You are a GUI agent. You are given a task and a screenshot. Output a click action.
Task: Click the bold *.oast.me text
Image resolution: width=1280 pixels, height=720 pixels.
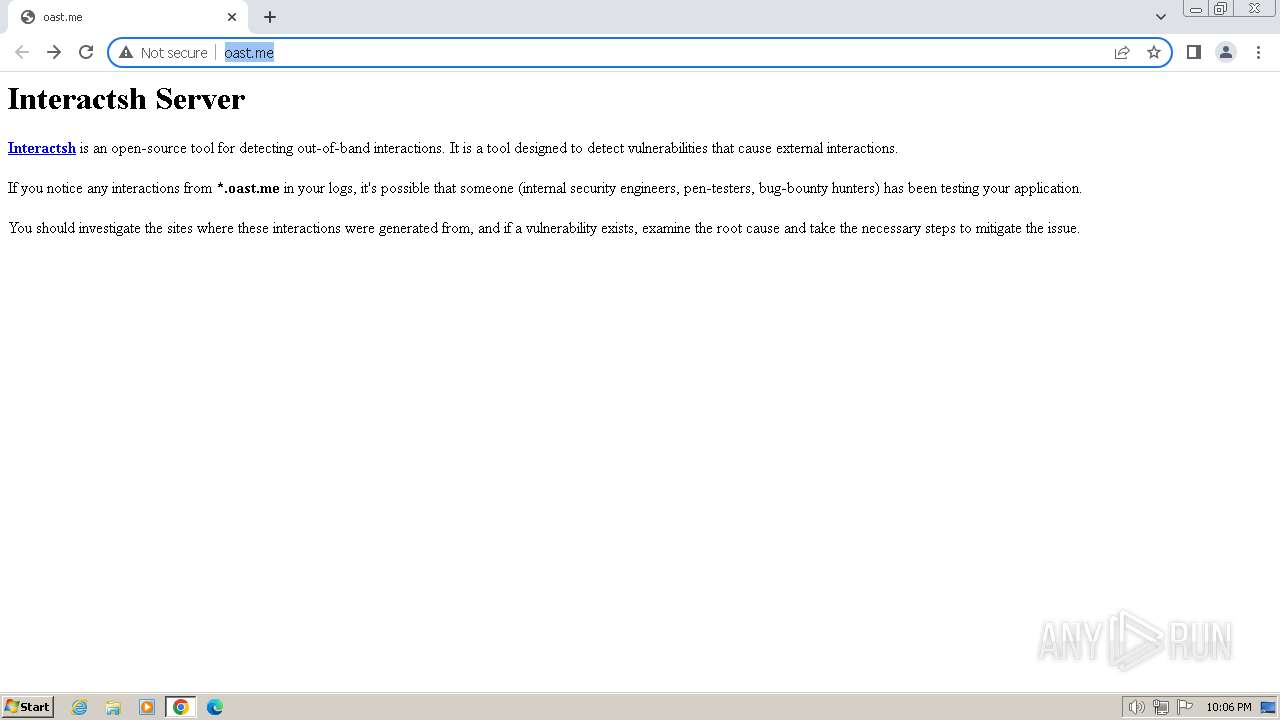coord(248,188)
